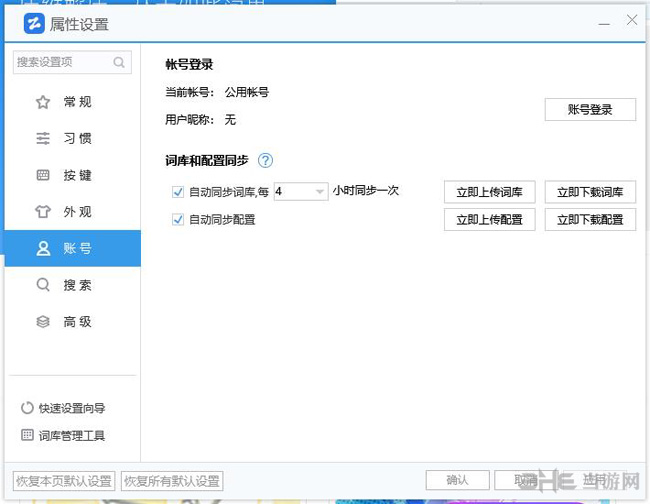Viewport: 650px width, 504px height.
Task: Focus the 搜索设置项 search field
Action: click(72, 62)
